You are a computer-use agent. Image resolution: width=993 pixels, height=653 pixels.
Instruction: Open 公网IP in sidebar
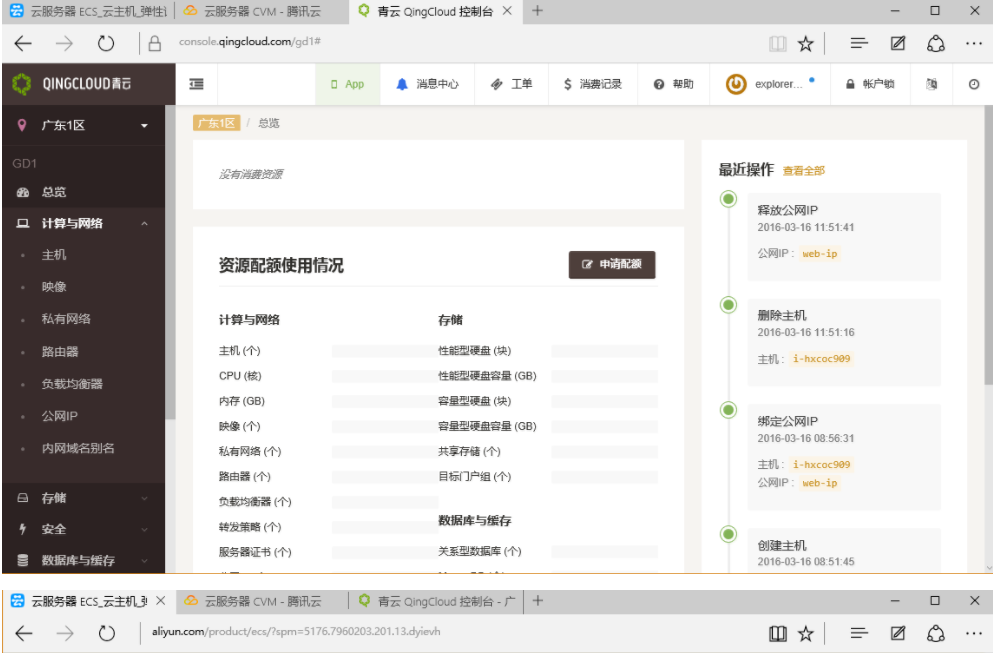[x=60, y=416]
